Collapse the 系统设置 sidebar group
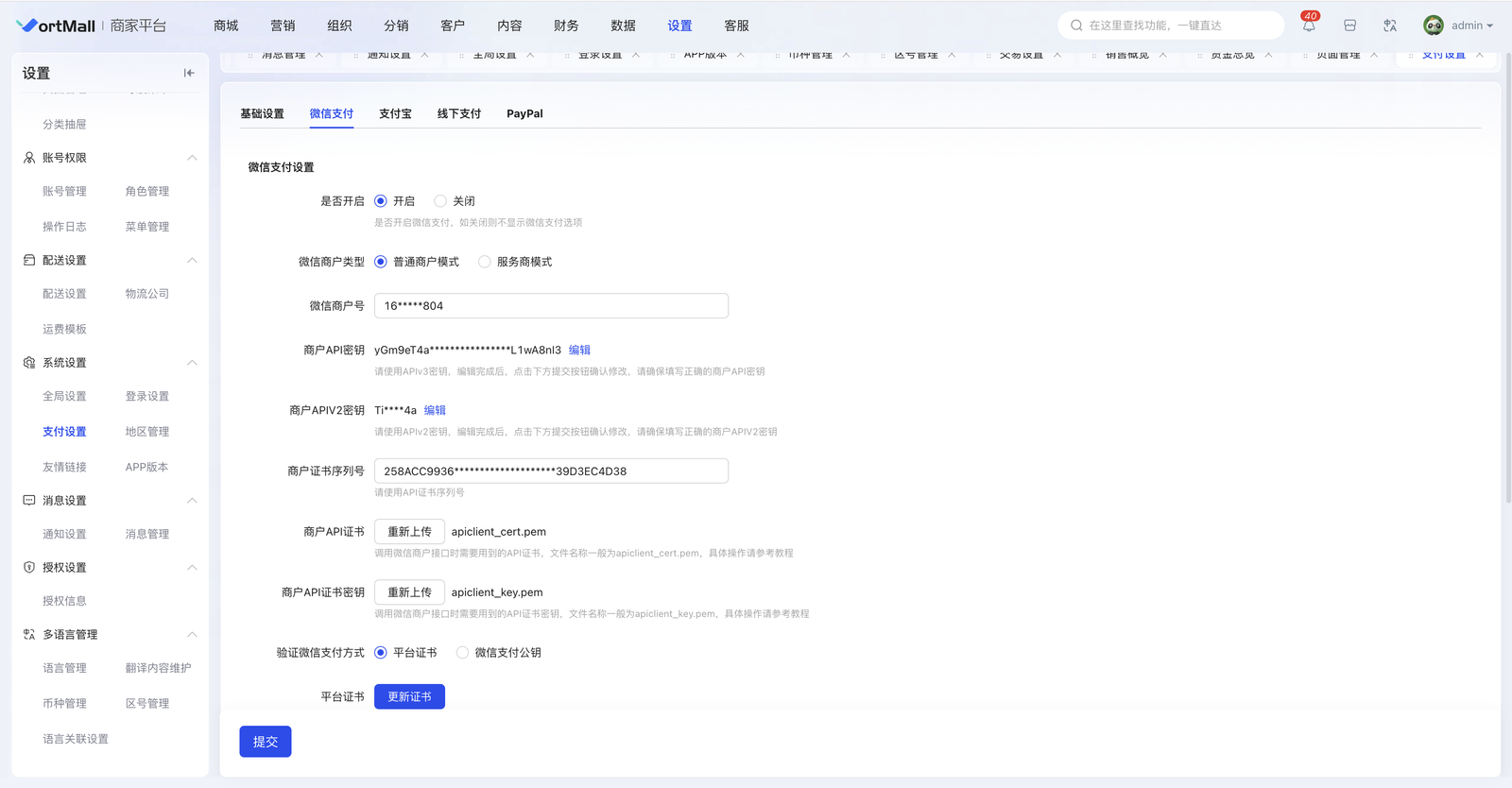Image resolution: width=1512 pixels, height=788 pixels. click(192, 363)
